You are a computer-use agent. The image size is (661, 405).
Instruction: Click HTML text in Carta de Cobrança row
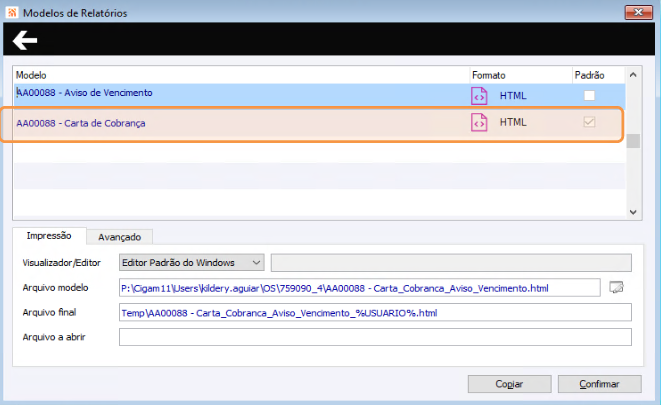click(513, 122)
